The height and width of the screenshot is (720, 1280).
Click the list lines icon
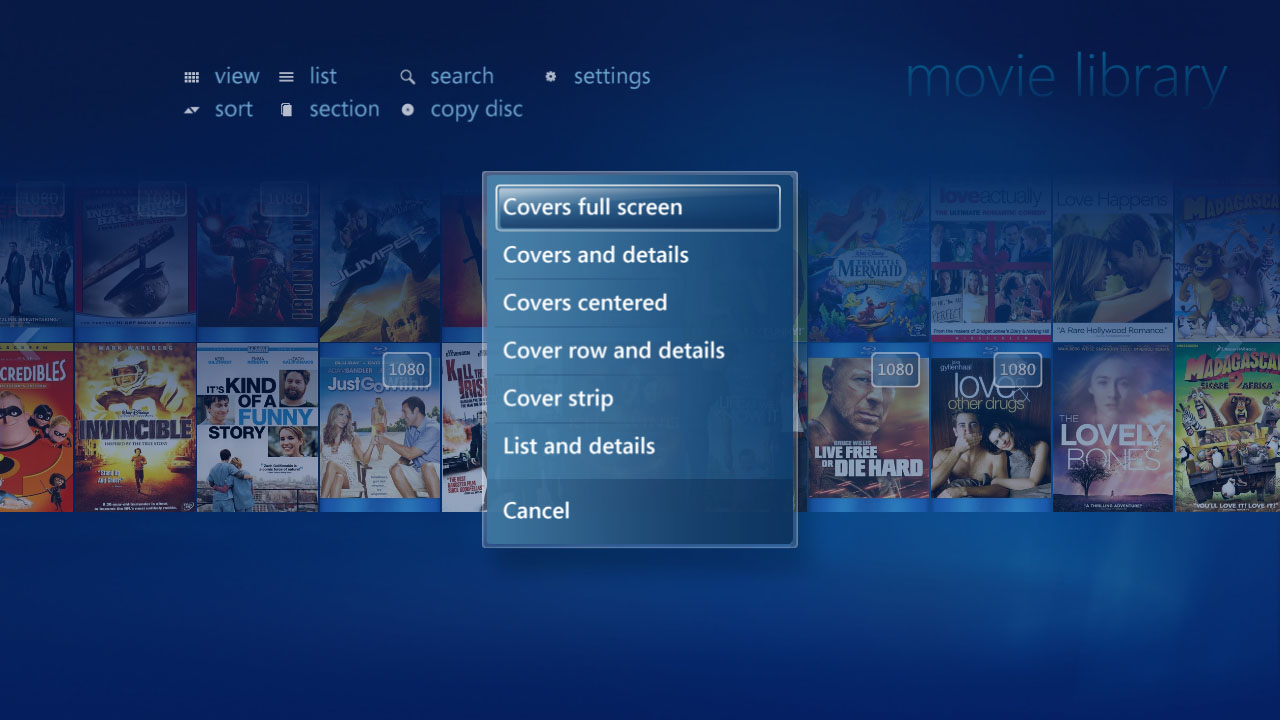tap(286, 77)
